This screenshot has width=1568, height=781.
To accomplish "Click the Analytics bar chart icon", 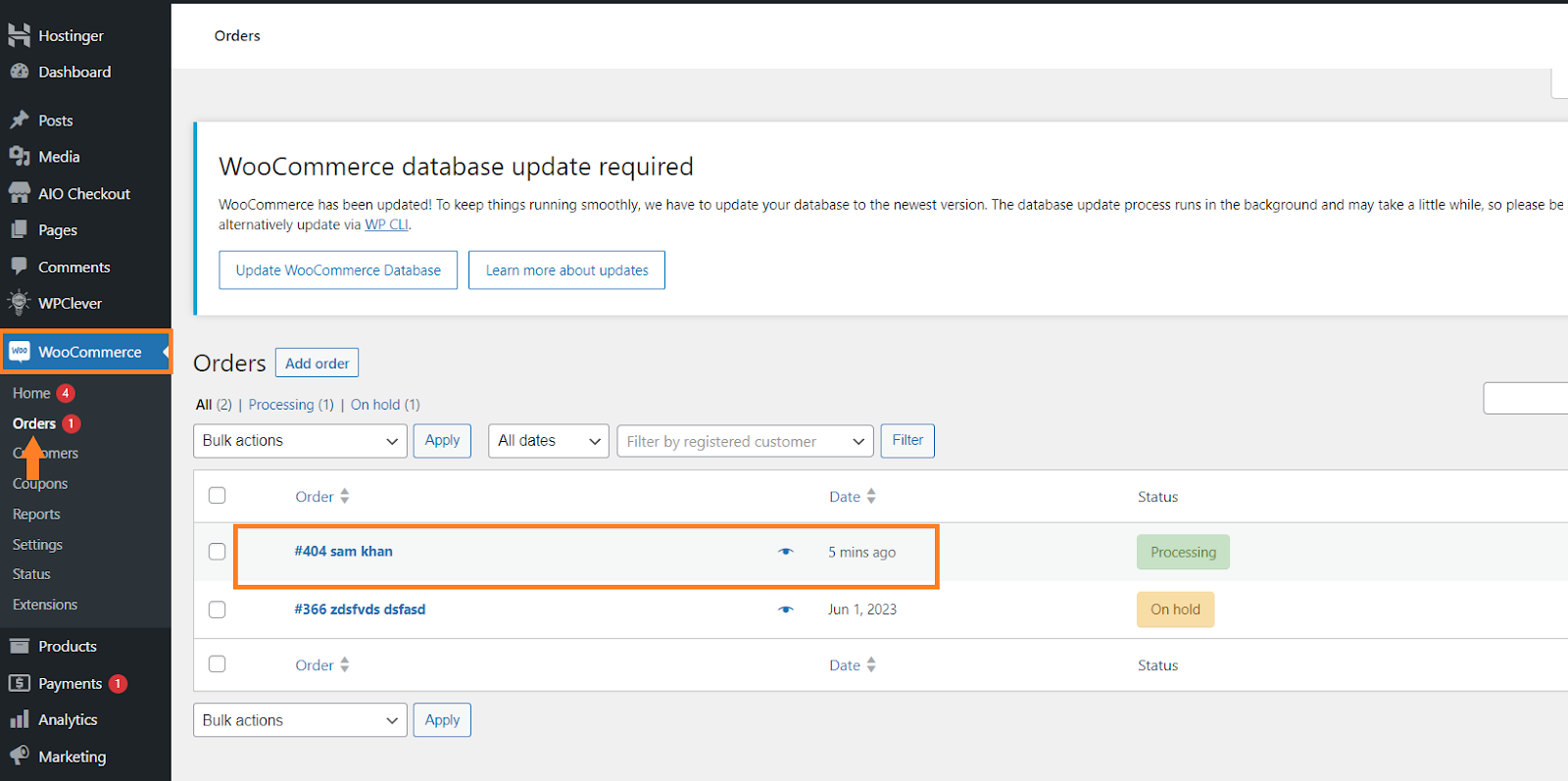I will click(x=19, y=719).
